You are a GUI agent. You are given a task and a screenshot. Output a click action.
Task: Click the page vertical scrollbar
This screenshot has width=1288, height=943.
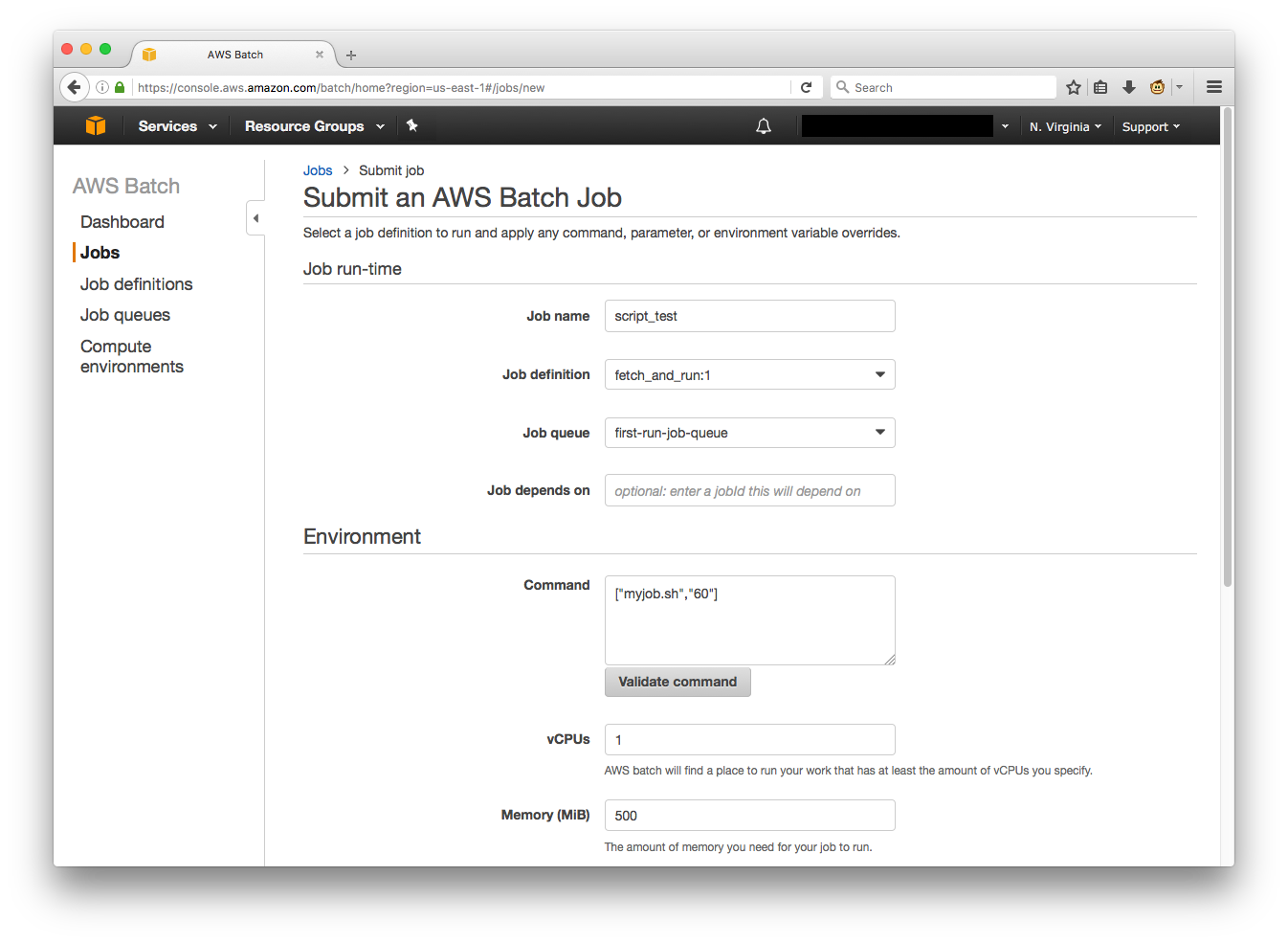click(x=1228, y=347)
